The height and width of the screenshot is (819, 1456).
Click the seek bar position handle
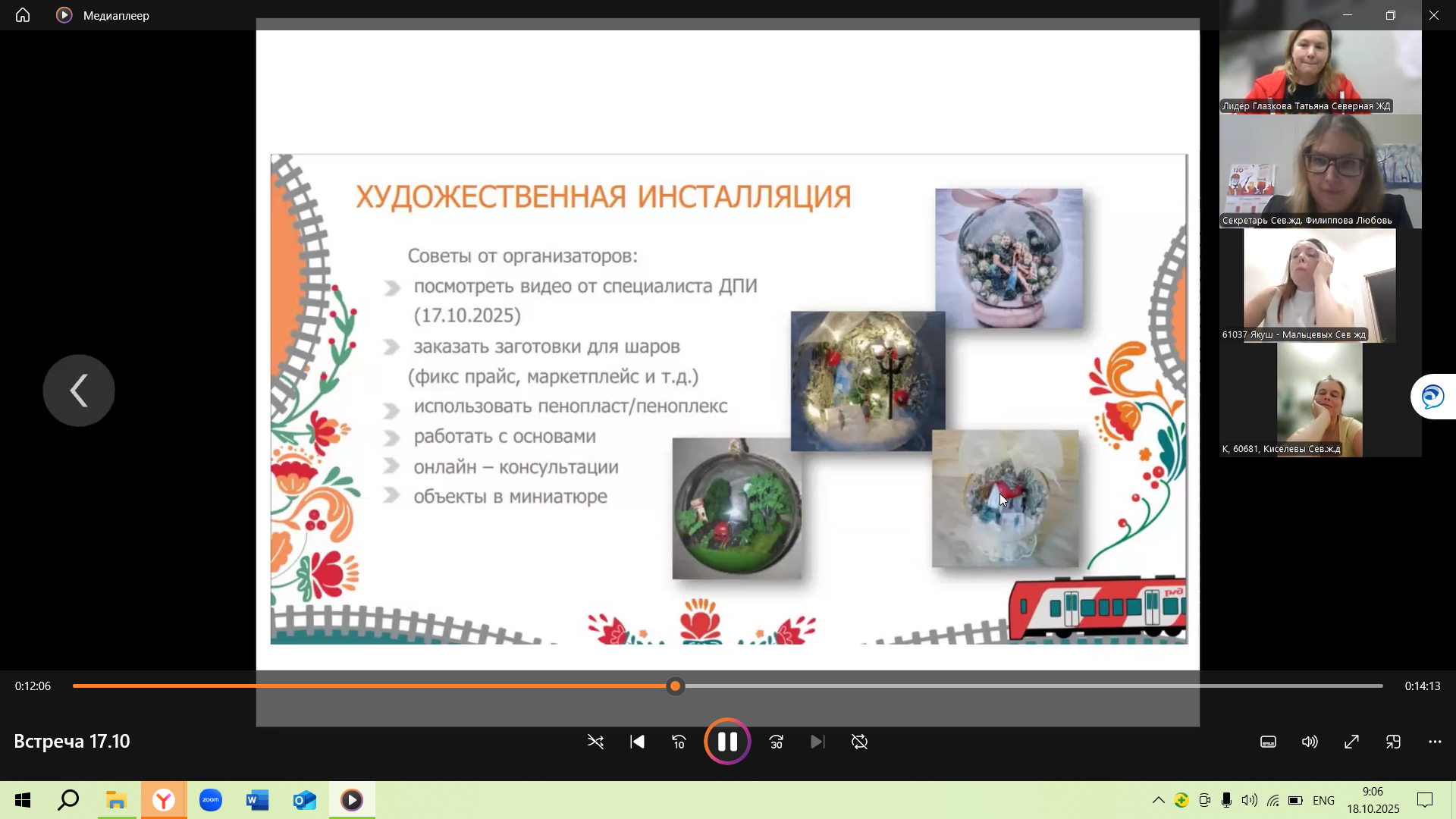(x=675, y=686)
